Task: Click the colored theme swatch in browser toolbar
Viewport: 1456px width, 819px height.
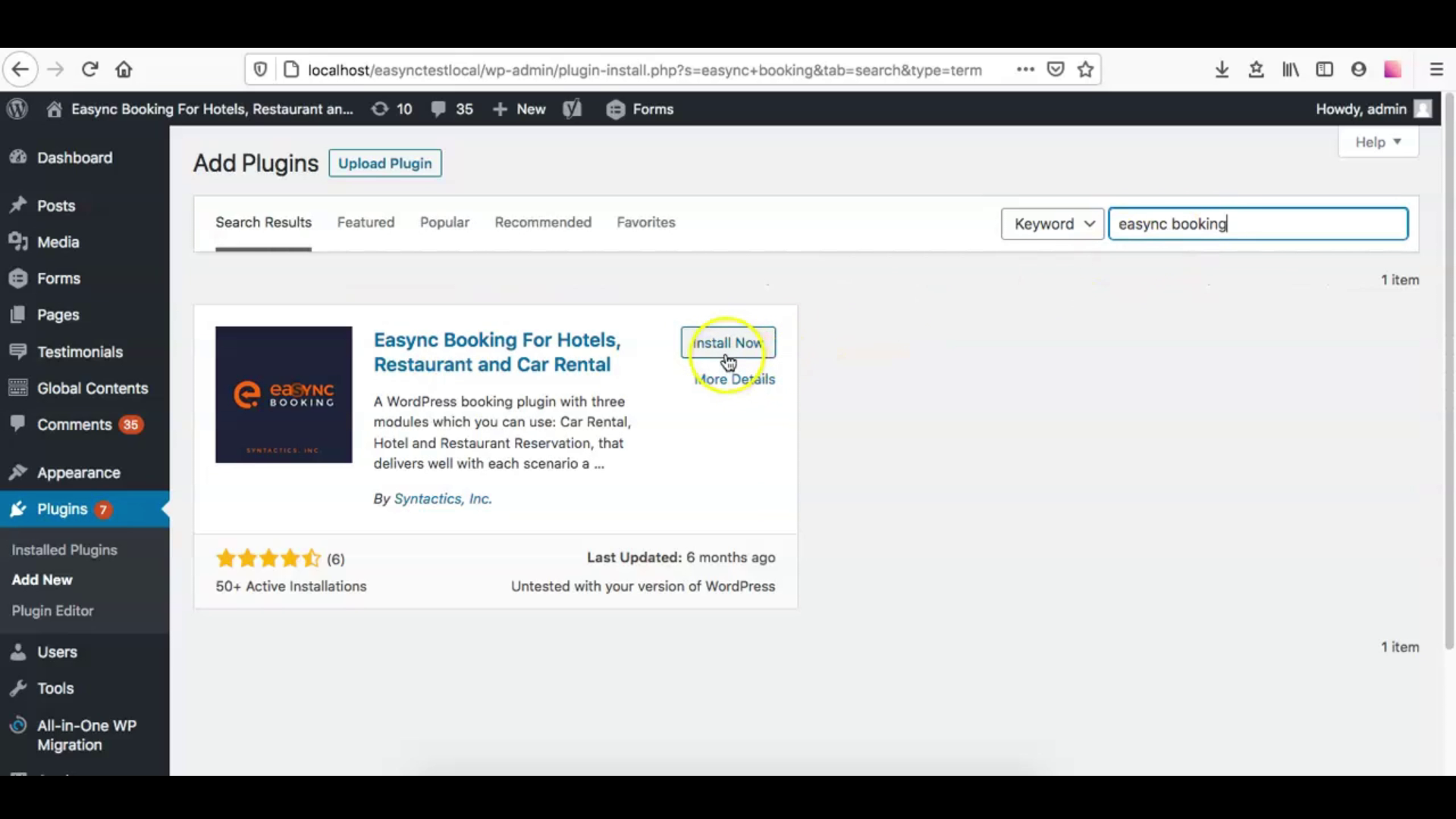Action: (x=1393, y=69)
